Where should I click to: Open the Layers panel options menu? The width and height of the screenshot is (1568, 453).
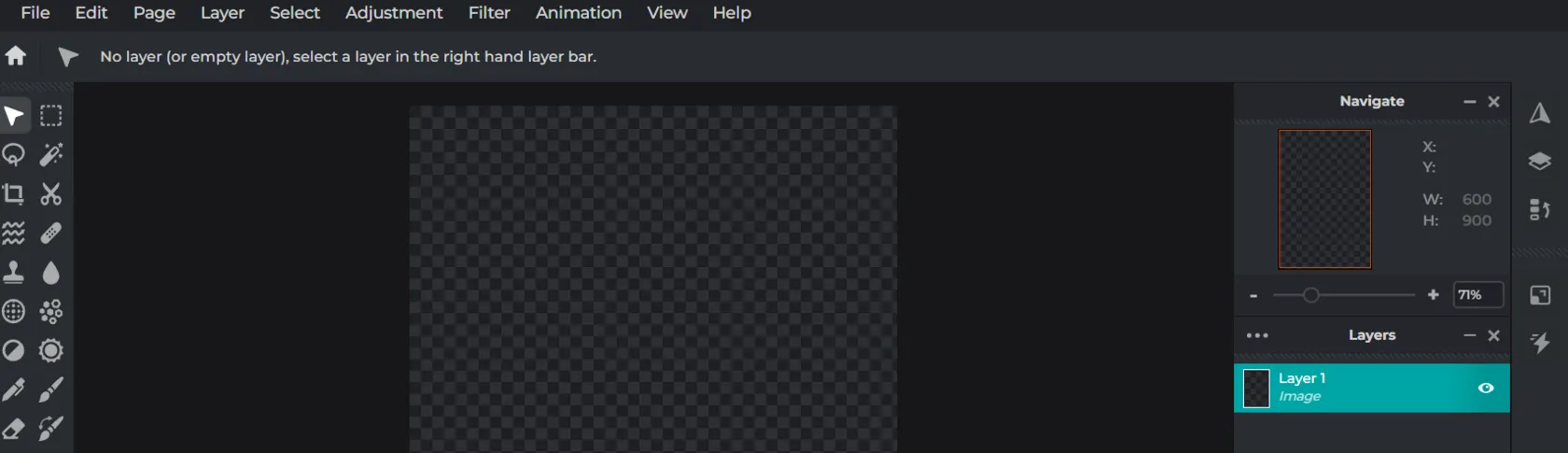(x=1257, y=335)
